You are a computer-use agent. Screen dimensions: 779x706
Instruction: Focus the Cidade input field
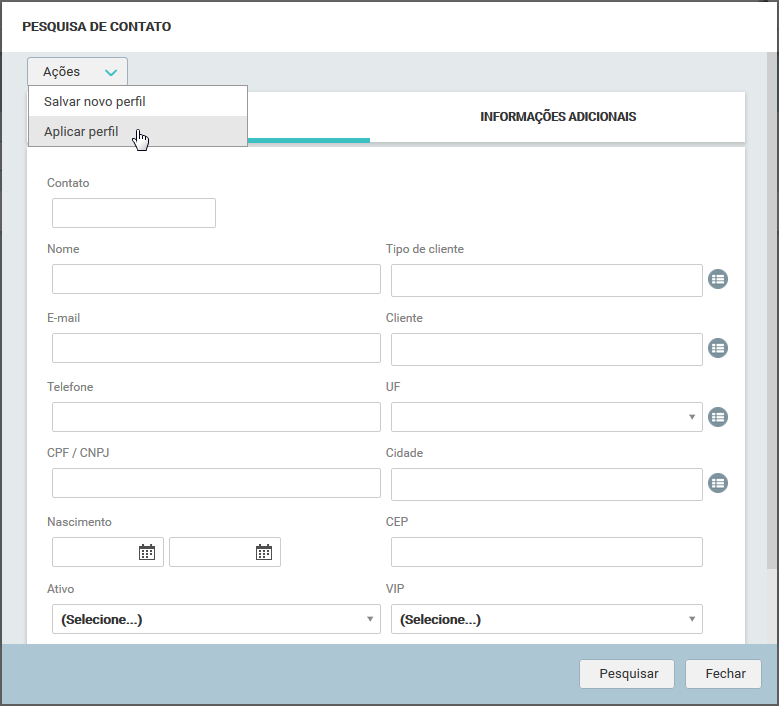pos(546,484)
